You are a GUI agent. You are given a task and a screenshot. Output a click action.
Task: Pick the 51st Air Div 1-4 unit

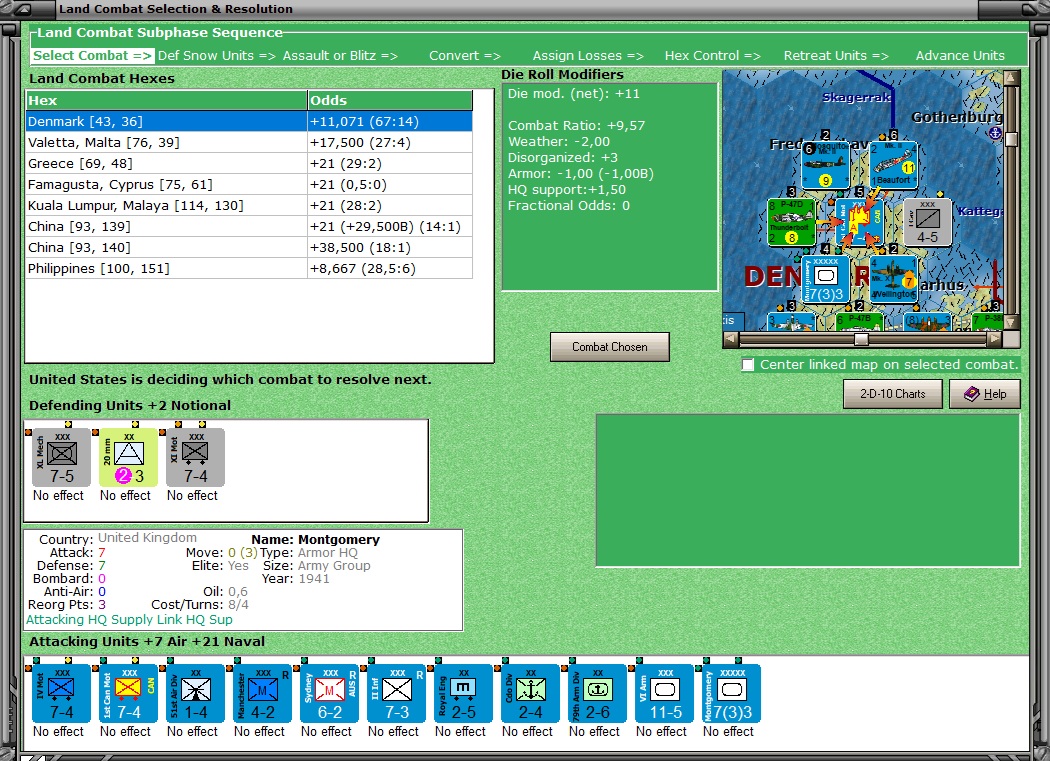[x=196, y=693]
